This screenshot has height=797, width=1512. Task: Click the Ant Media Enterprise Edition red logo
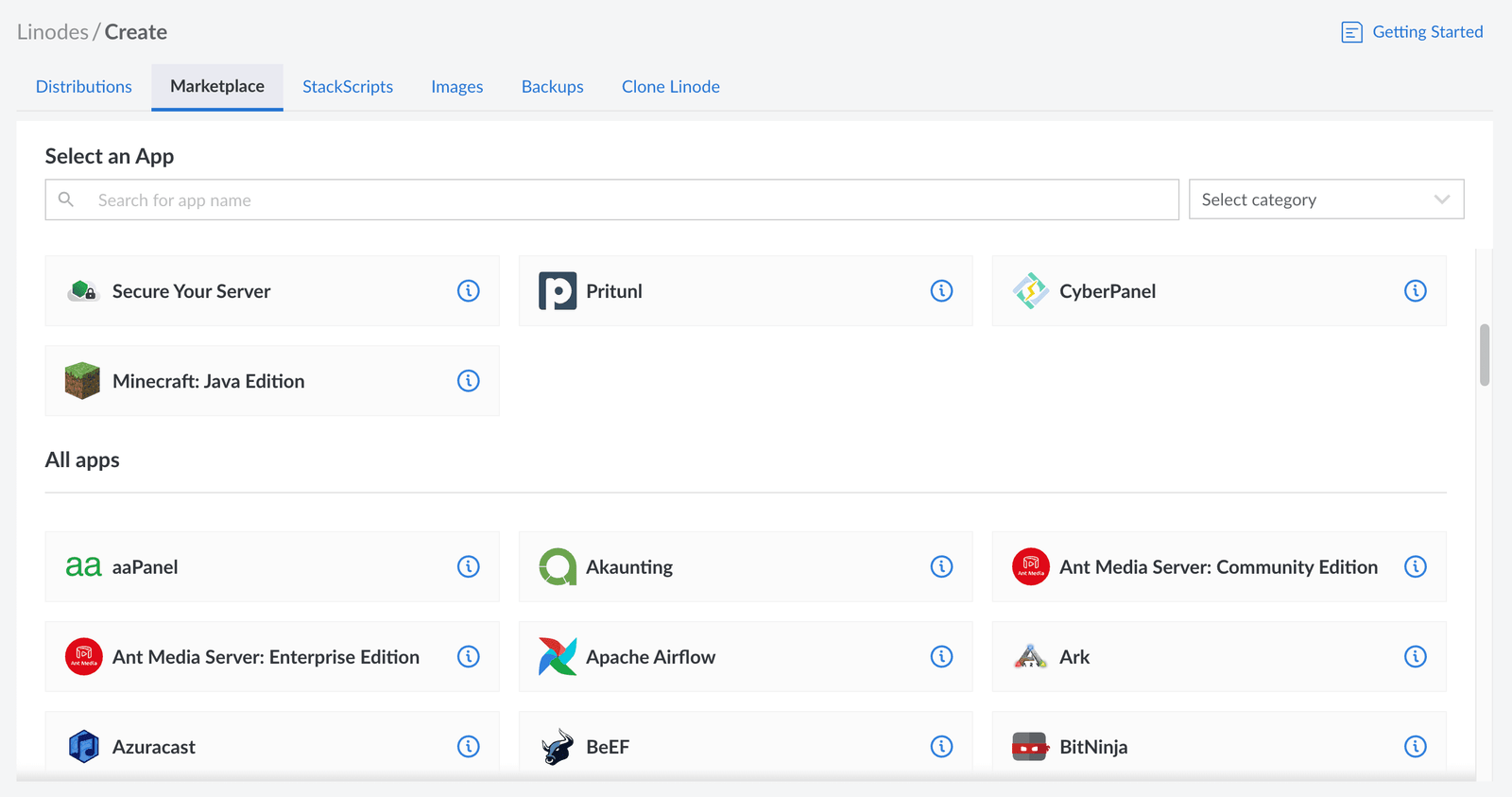pyautogui.click(x=83, y=656)
